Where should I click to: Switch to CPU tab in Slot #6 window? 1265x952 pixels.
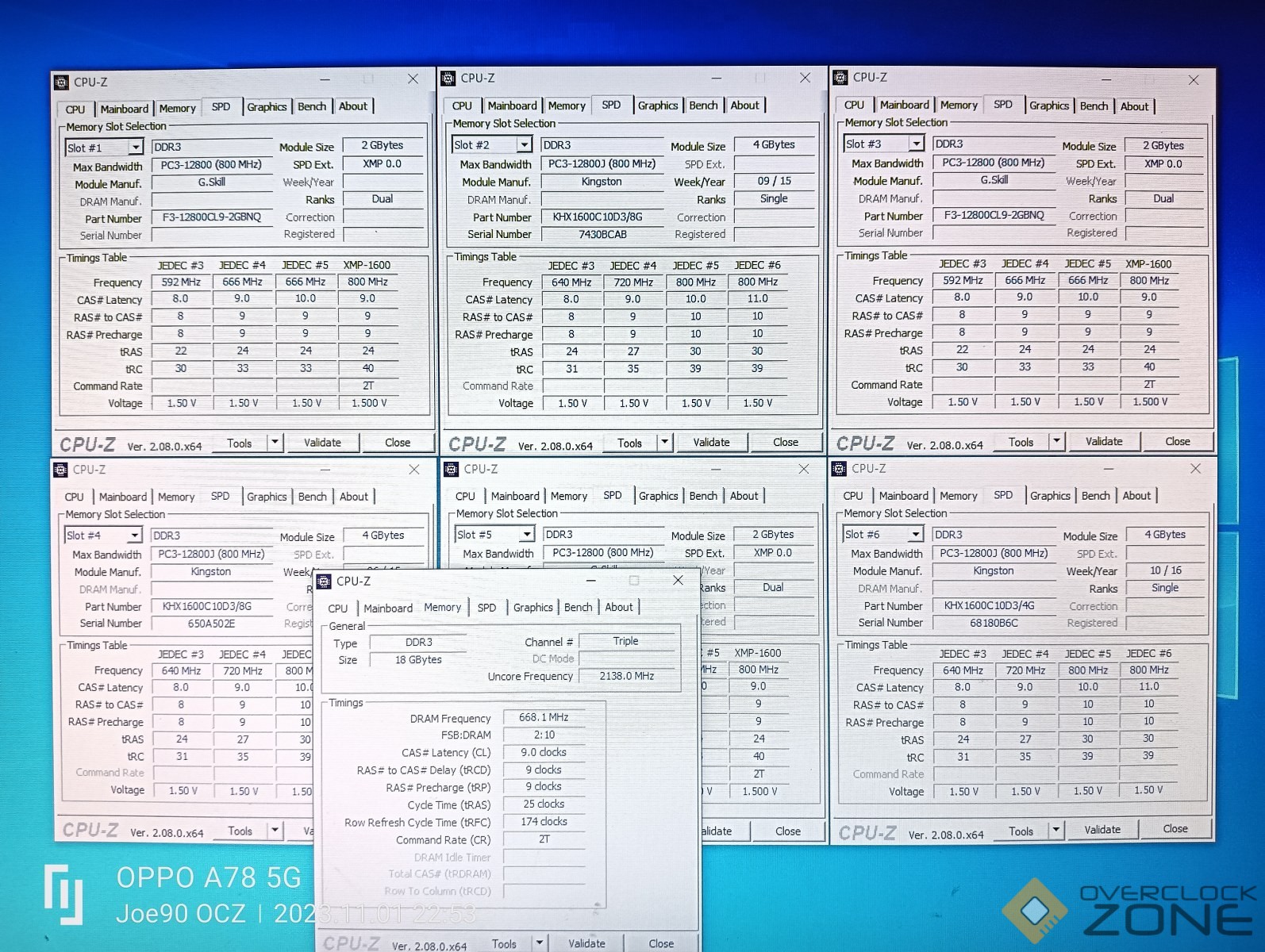[853, 496]
